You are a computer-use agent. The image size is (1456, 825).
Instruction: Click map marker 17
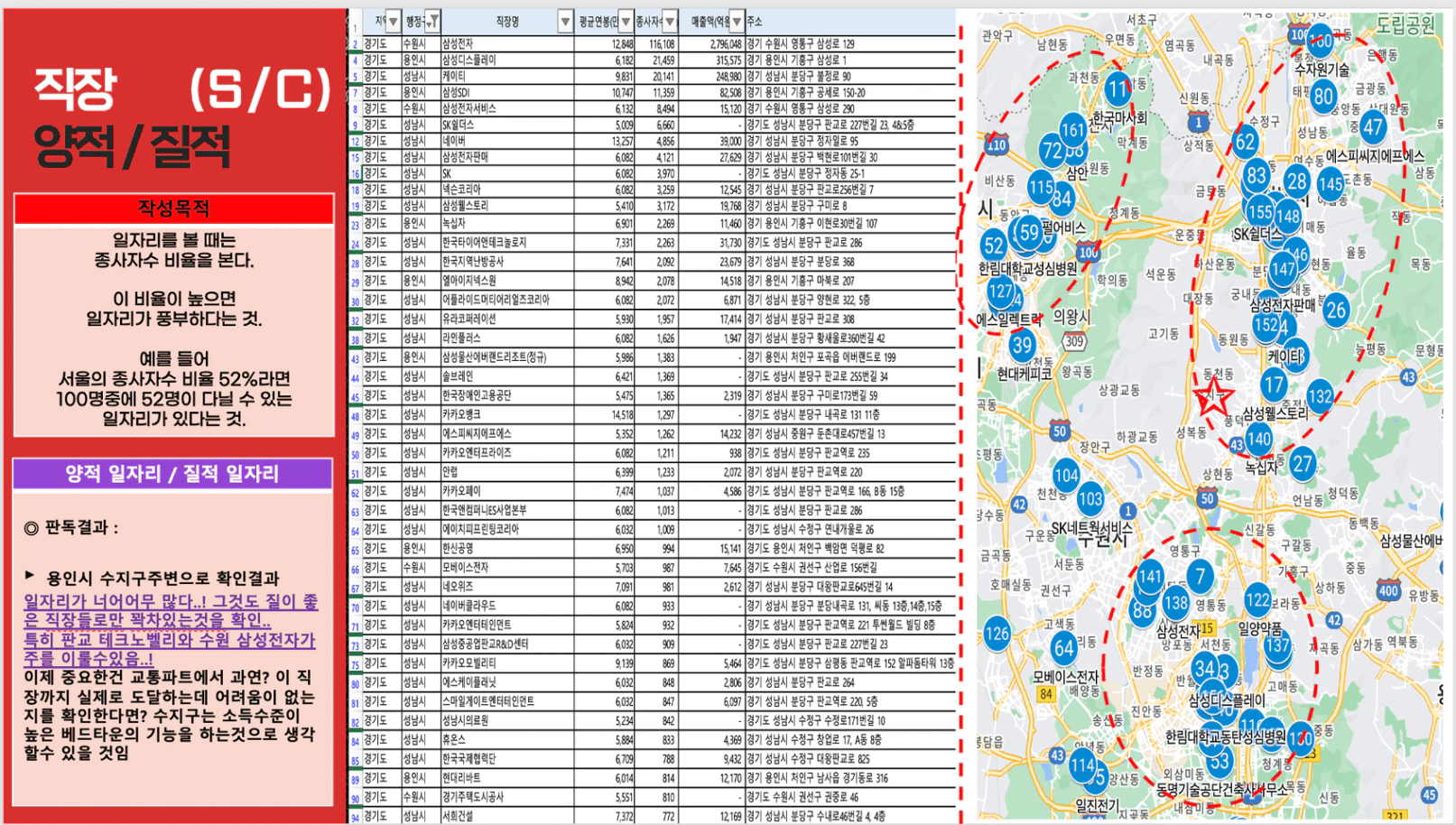tap(1274, 385)
